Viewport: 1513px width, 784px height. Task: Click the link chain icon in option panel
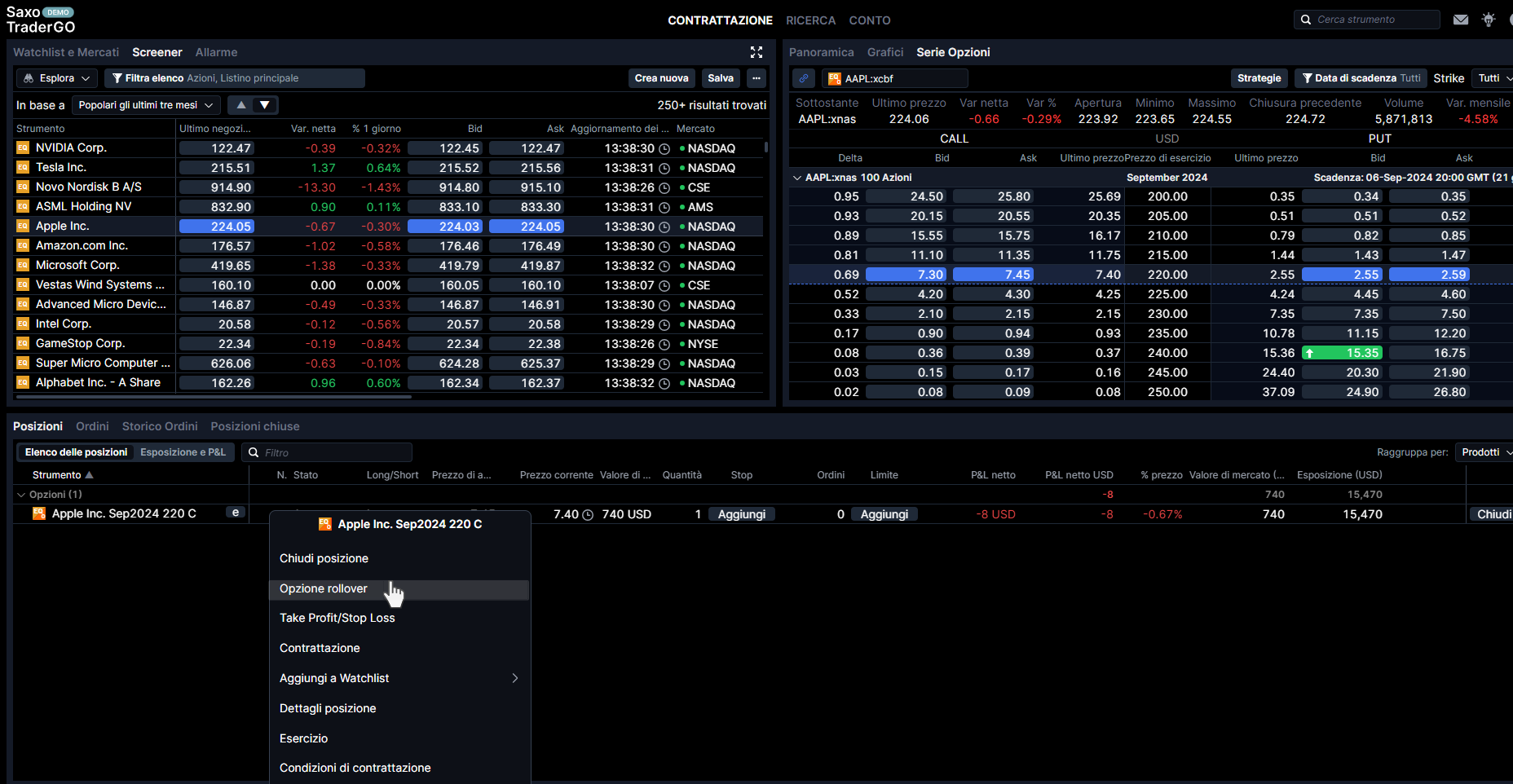tap(804, 78)
